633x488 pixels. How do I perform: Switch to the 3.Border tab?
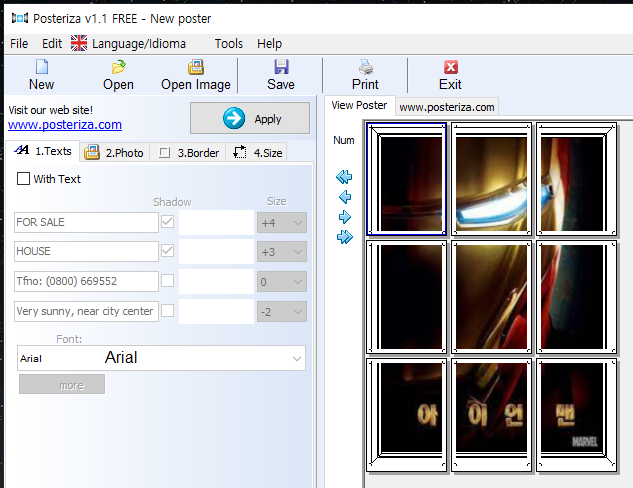pos(188,153)
